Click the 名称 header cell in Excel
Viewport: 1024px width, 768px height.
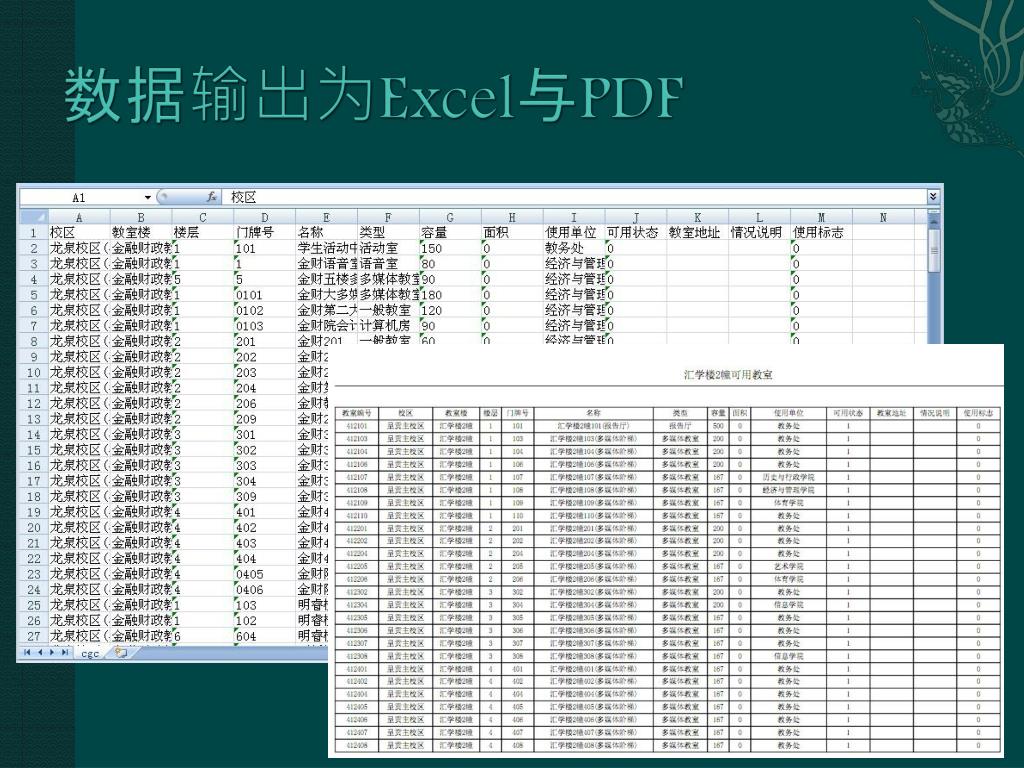[x=327, y=232]
